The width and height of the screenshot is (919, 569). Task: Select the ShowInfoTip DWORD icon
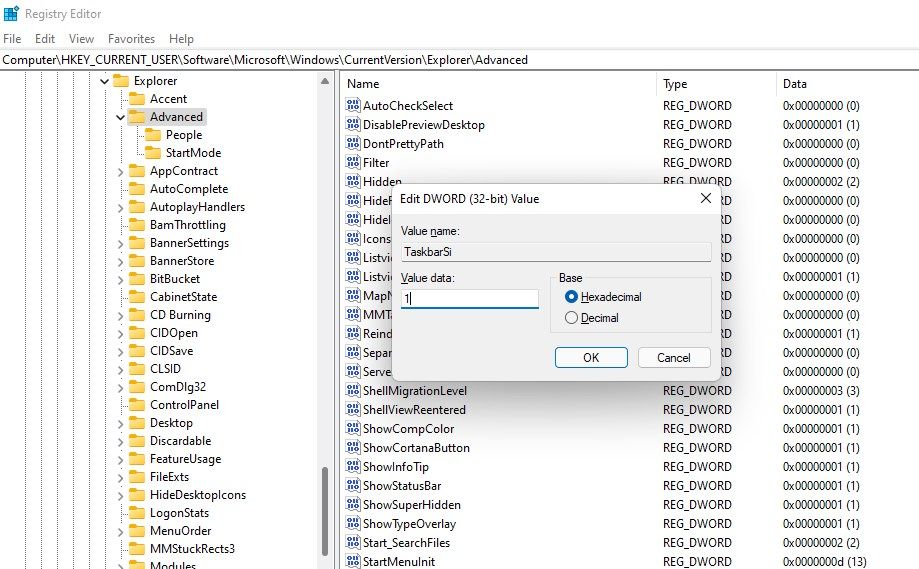click(353, 466)
